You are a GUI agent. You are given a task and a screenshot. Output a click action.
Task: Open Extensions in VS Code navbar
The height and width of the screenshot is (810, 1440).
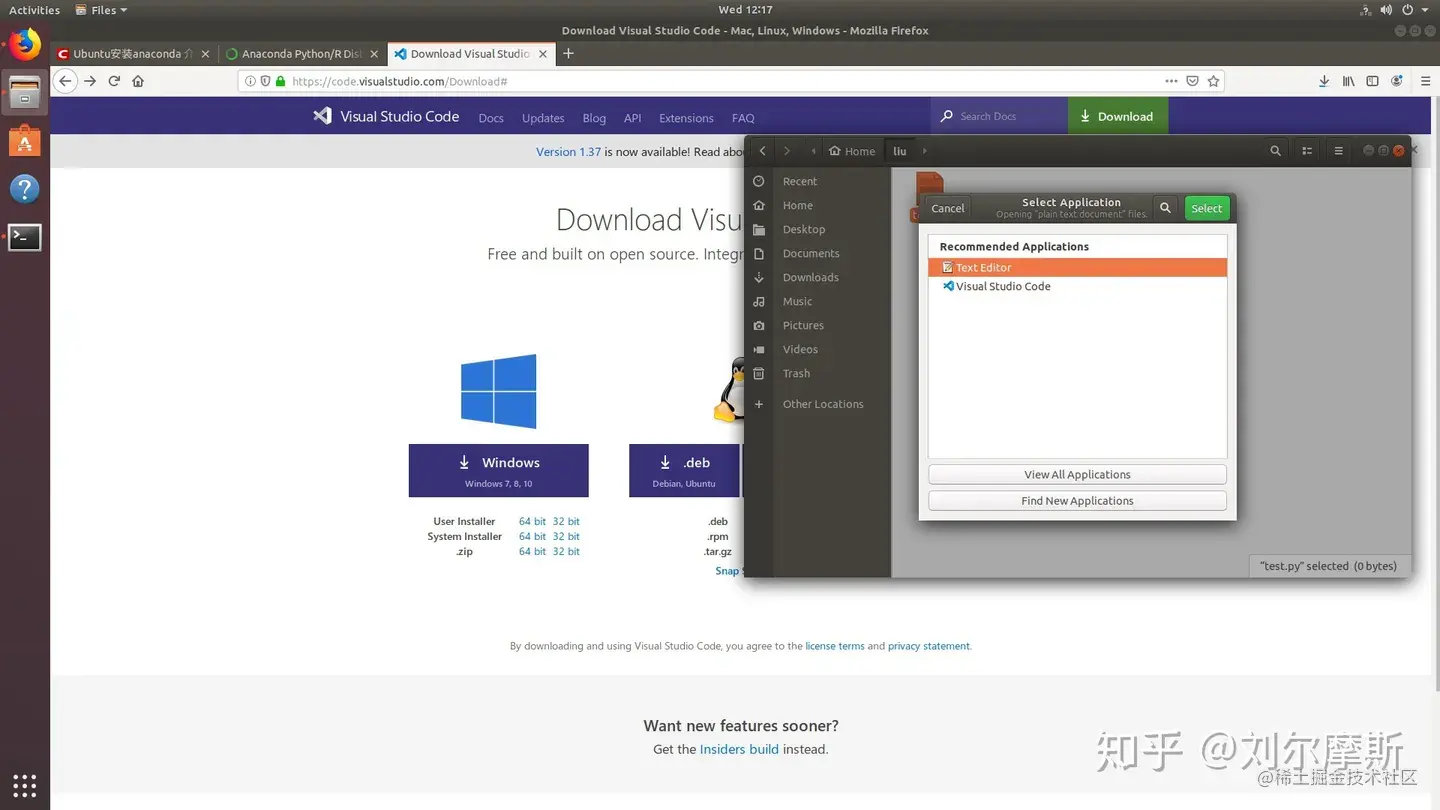pyautogui.click(x=686, y=118)
